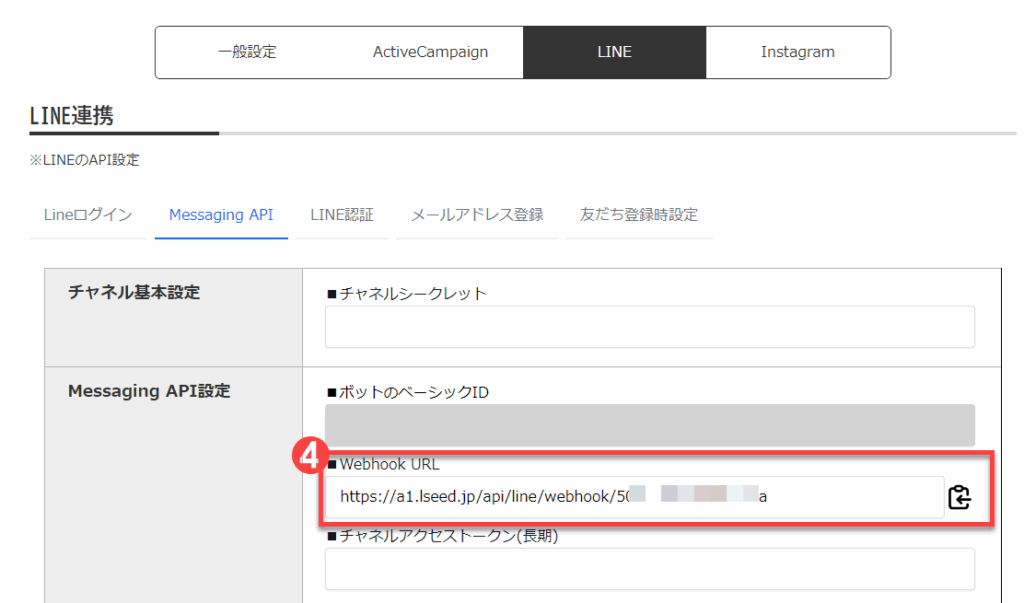Switch to the LINE認証 sub-tab
Screen dimensions: 1024x603
(342, 215)
